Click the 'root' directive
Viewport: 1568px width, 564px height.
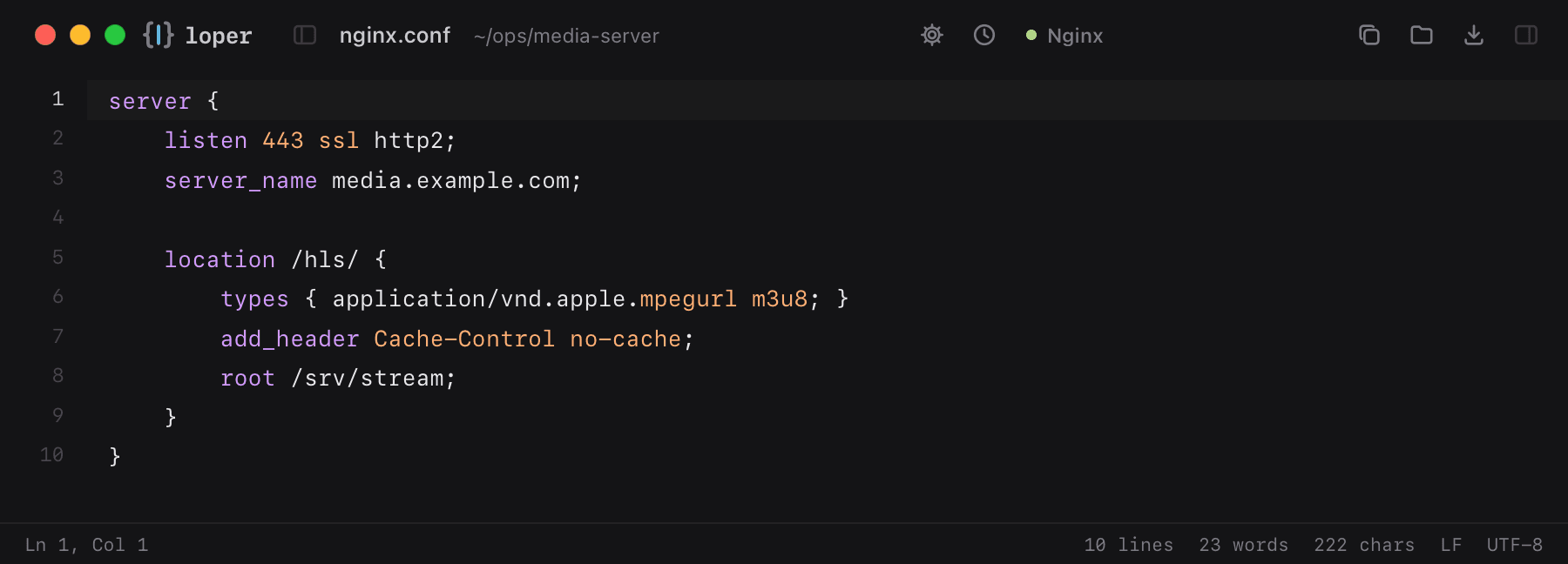[247, 379]
